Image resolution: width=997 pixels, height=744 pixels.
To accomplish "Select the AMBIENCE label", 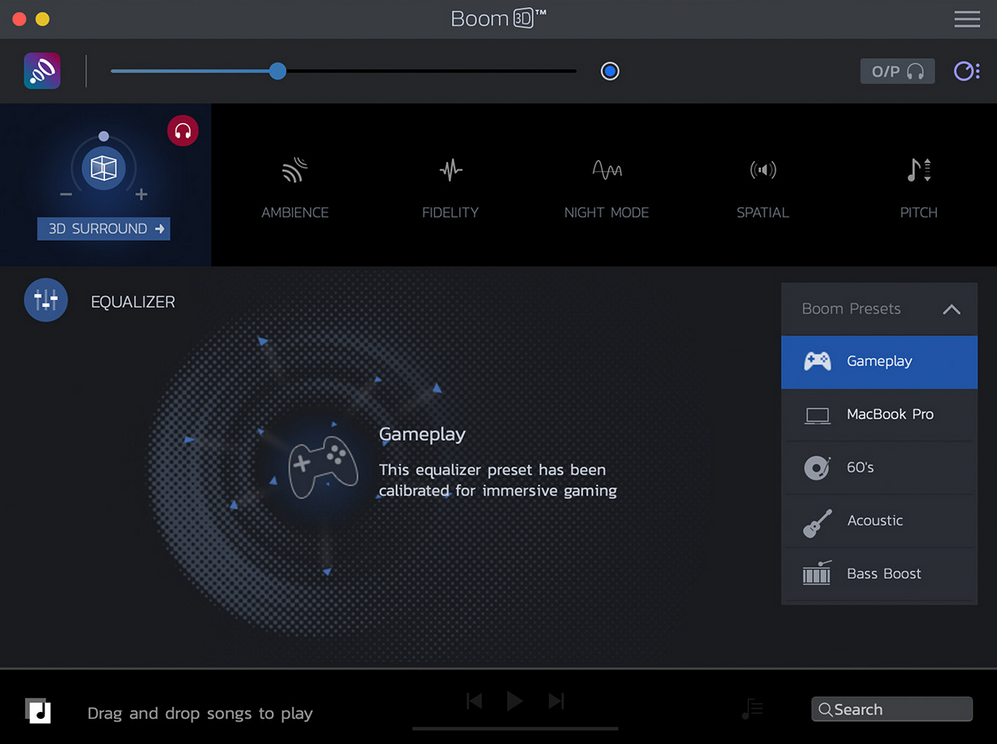I will click(295, 212).
